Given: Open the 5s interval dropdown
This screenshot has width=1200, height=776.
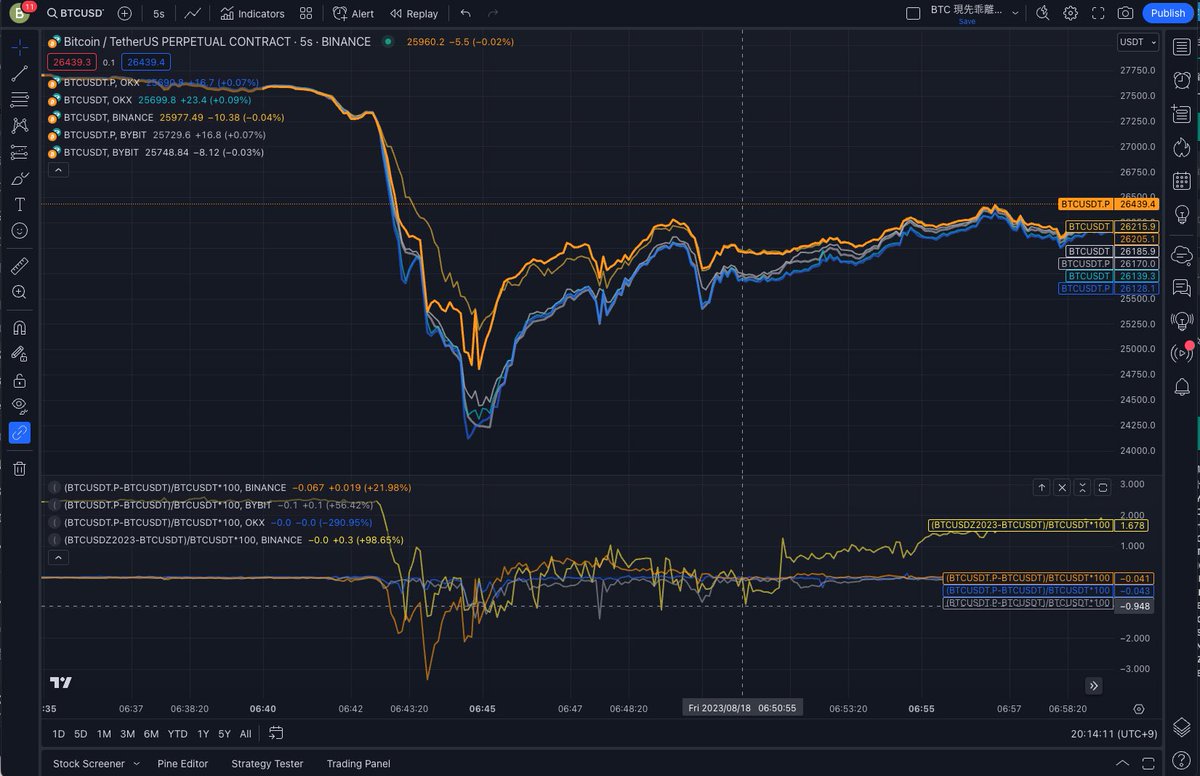Looking at the screenshot, I should point(158,13).
